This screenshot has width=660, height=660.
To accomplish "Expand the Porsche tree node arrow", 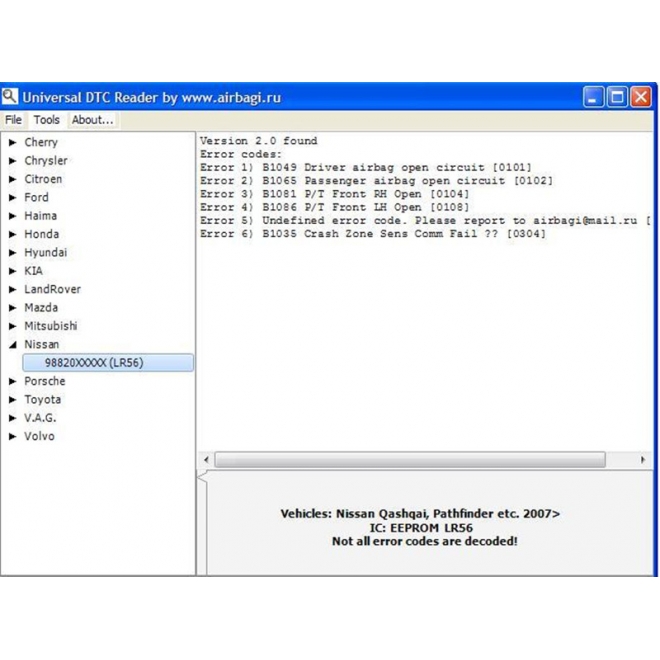I will [x=13, y=381].
